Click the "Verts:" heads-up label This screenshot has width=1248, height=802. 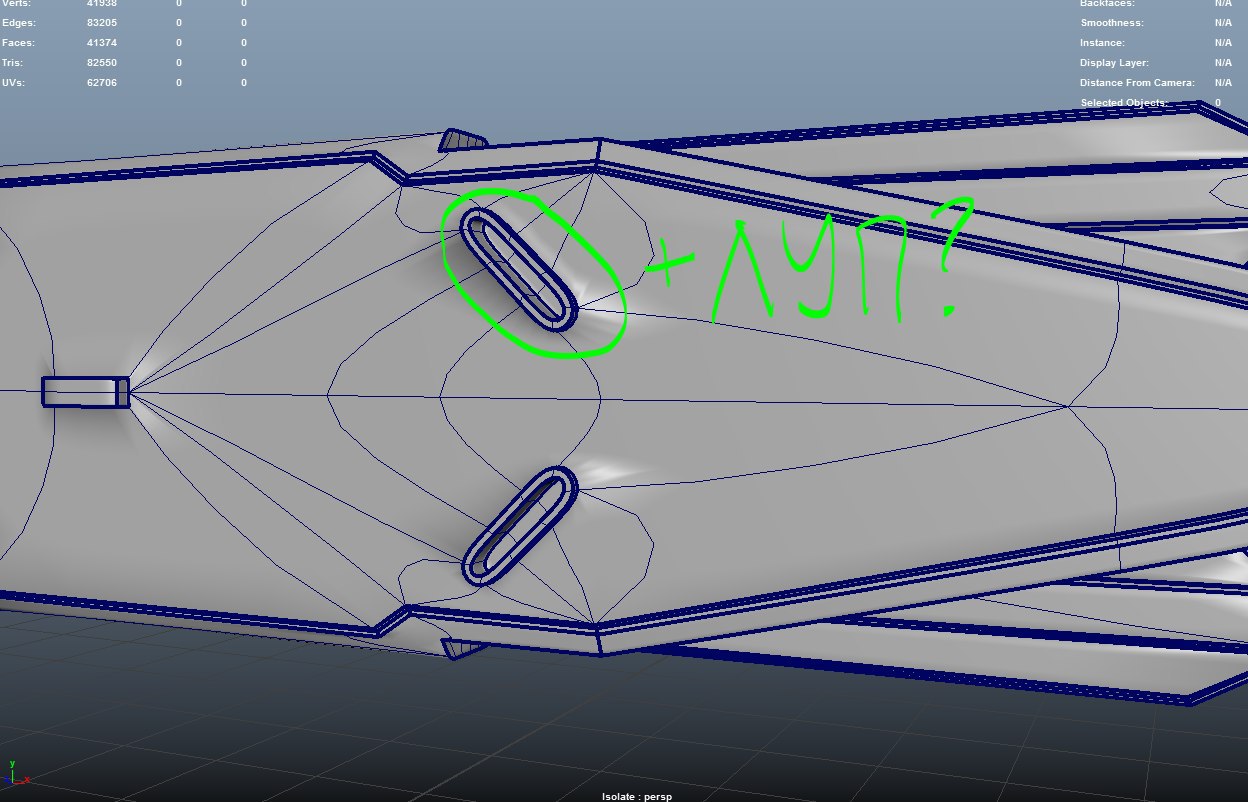pyautogui.click(x=16, y=4)
